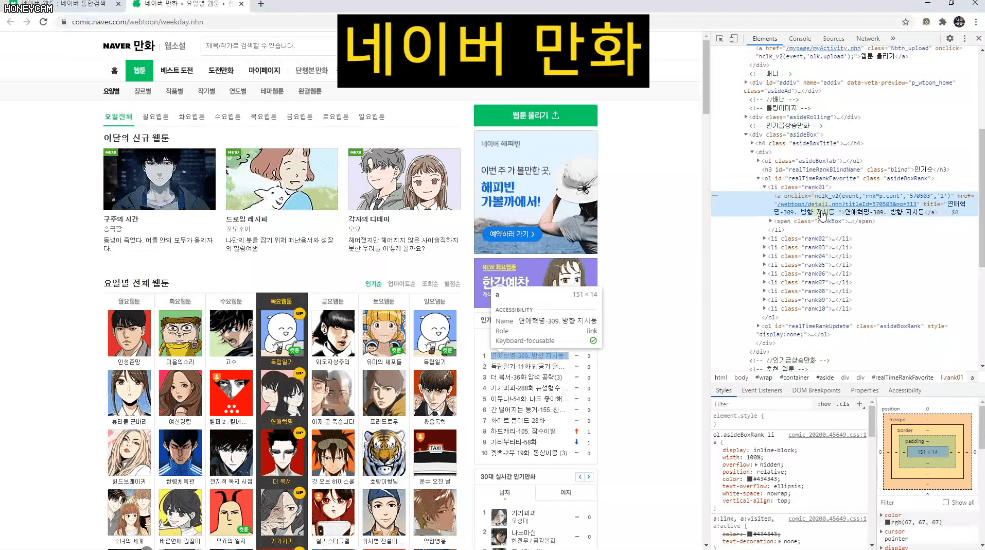Bookmark the page with the star icon
The height and width of the screenshot is (550, 985).
(905, 21)
